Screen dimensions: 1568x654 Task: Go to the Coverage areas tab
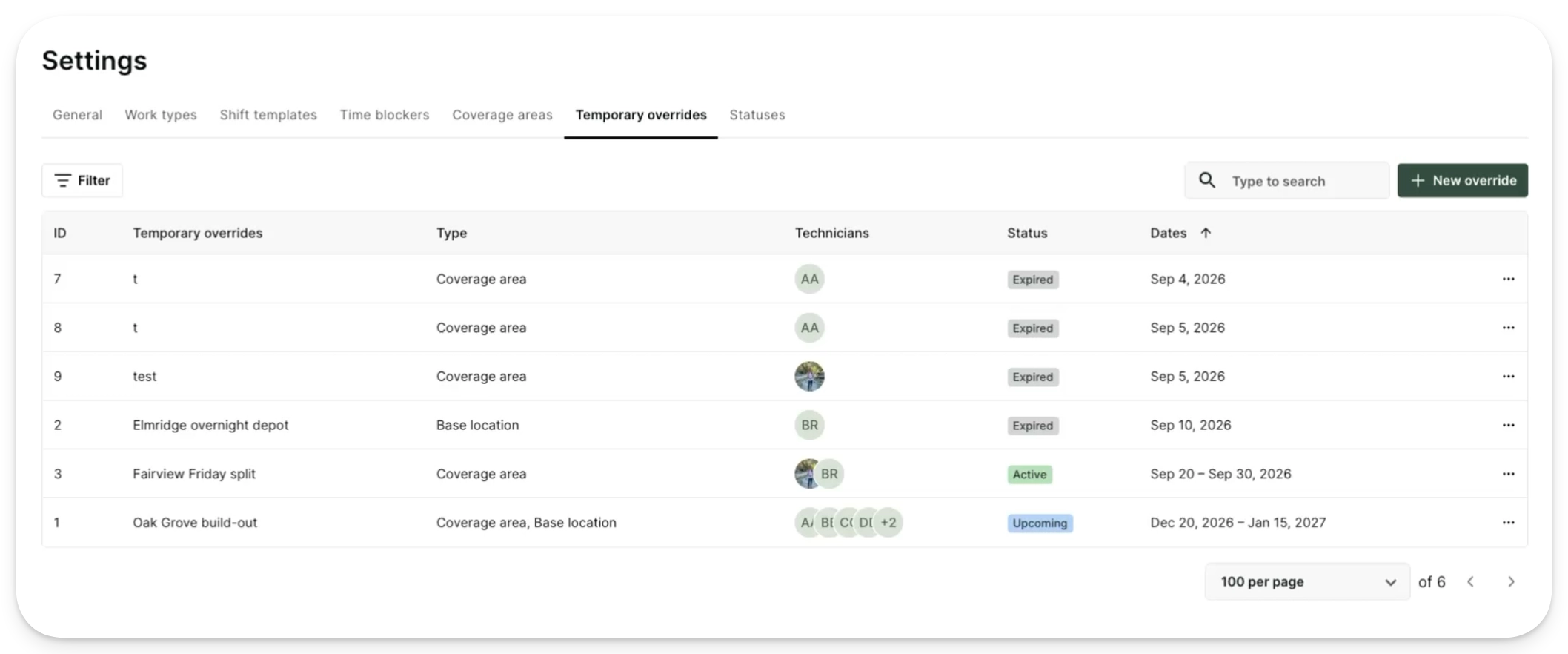pyautogui.click(x=502, y=115)
